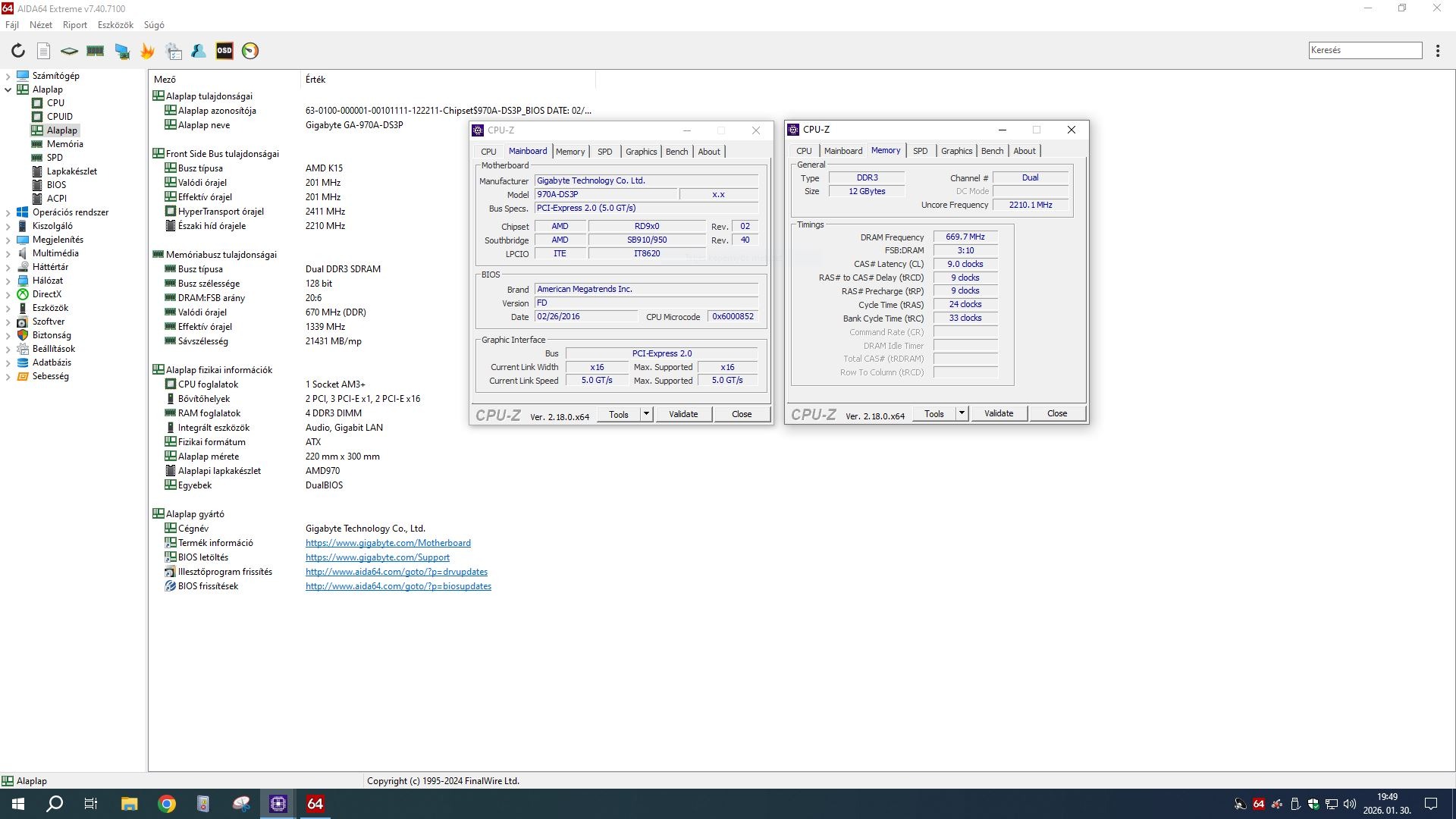Click the Keresés search field
Screen dimensions: 1456x819
(x=1364, y=50)
